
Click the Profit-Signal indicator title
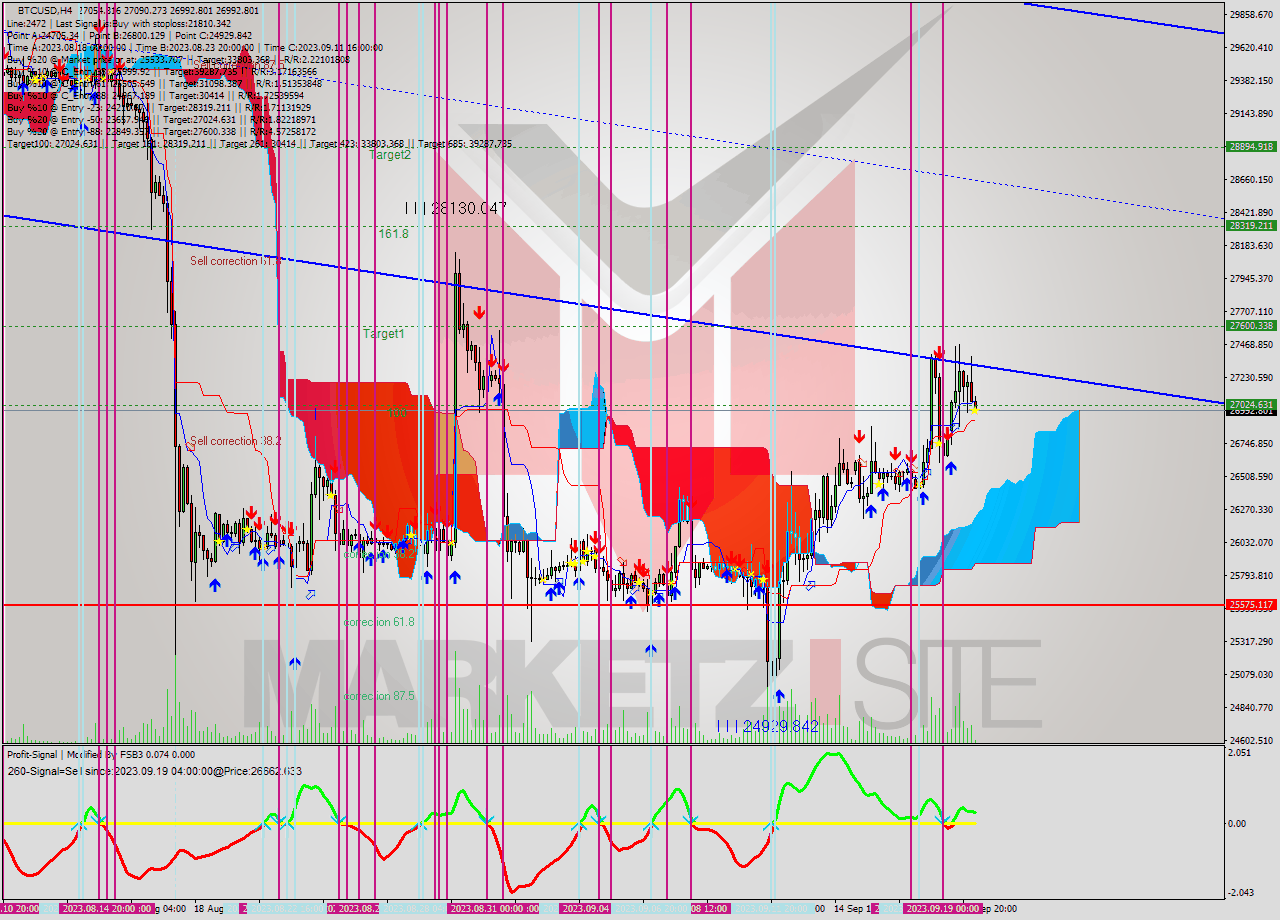pos(100,755)
